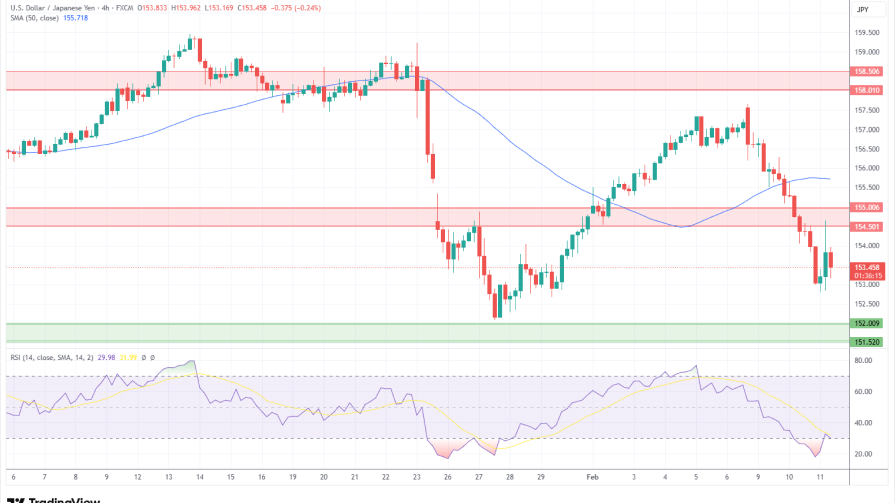895x503 pixels.
Task: Click the 80.00 RSI axis tick
Action: point(863,360)
